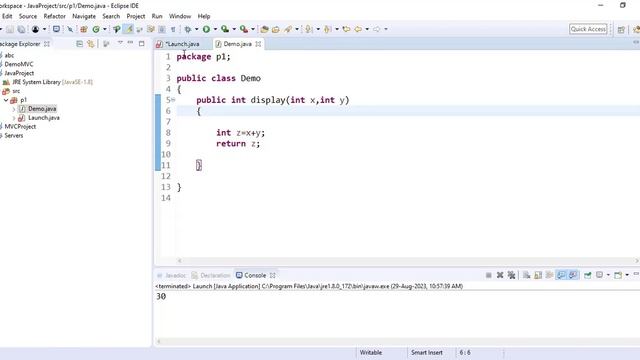The width and height of the screenshot is (640, 360).
Task: Select the Servers project
Action: 13,136
